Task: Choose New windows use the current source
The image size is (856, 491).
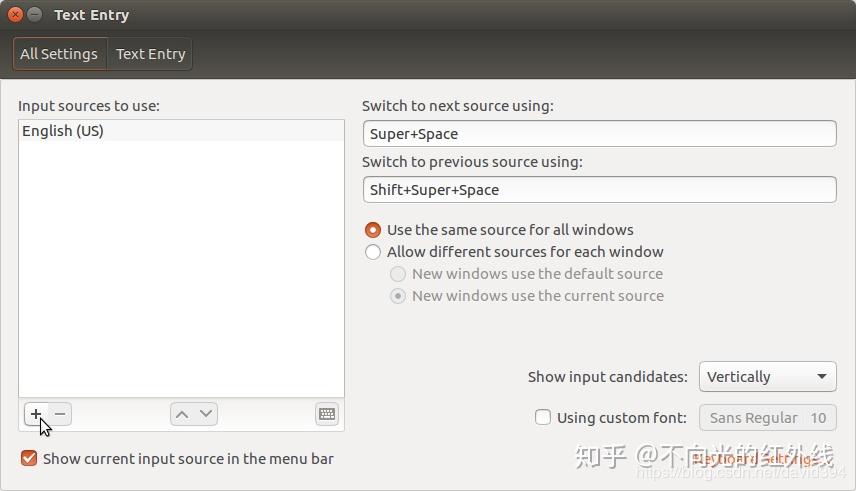Action: [398, 296]
